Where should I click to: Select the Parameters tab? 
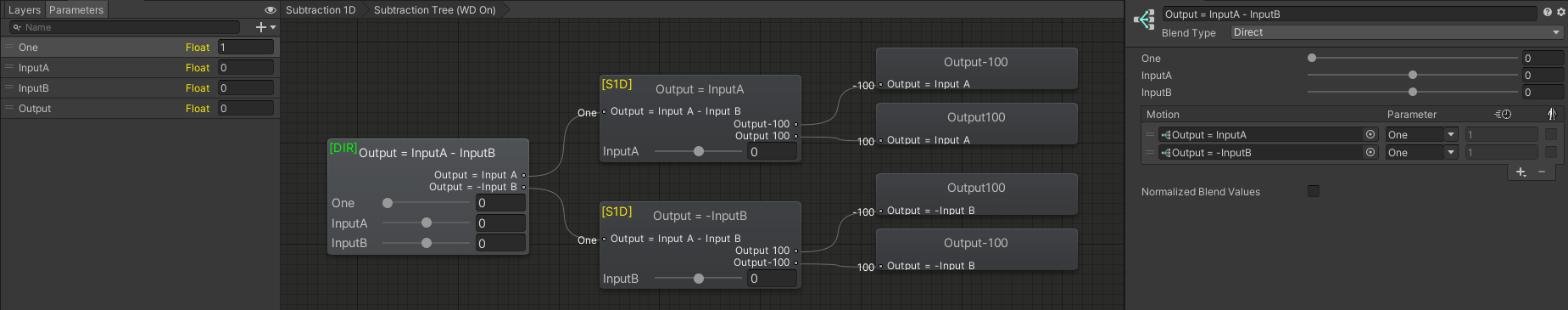76,10
